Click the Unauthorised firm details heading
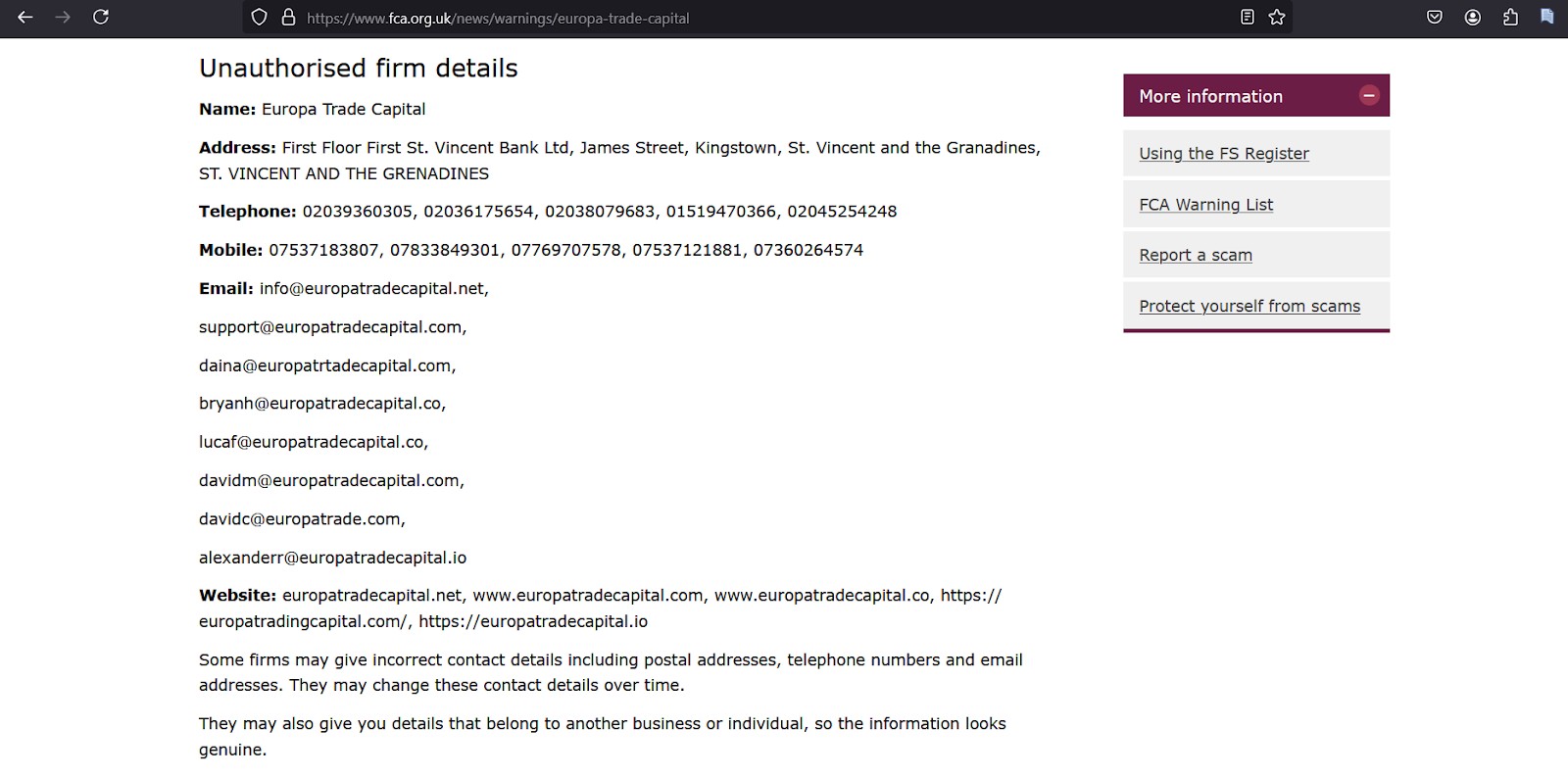The height and width of the screenshot is (778, 1568). [359, 69]
